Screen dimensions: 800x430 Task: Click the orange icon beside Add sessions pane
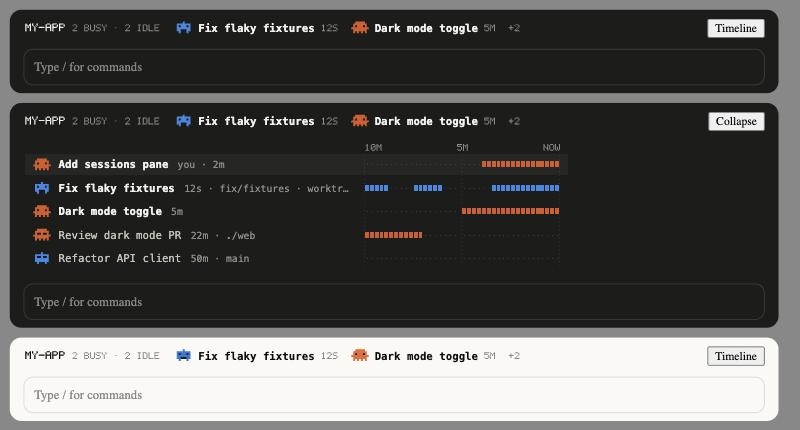click(x=42, y=164)
